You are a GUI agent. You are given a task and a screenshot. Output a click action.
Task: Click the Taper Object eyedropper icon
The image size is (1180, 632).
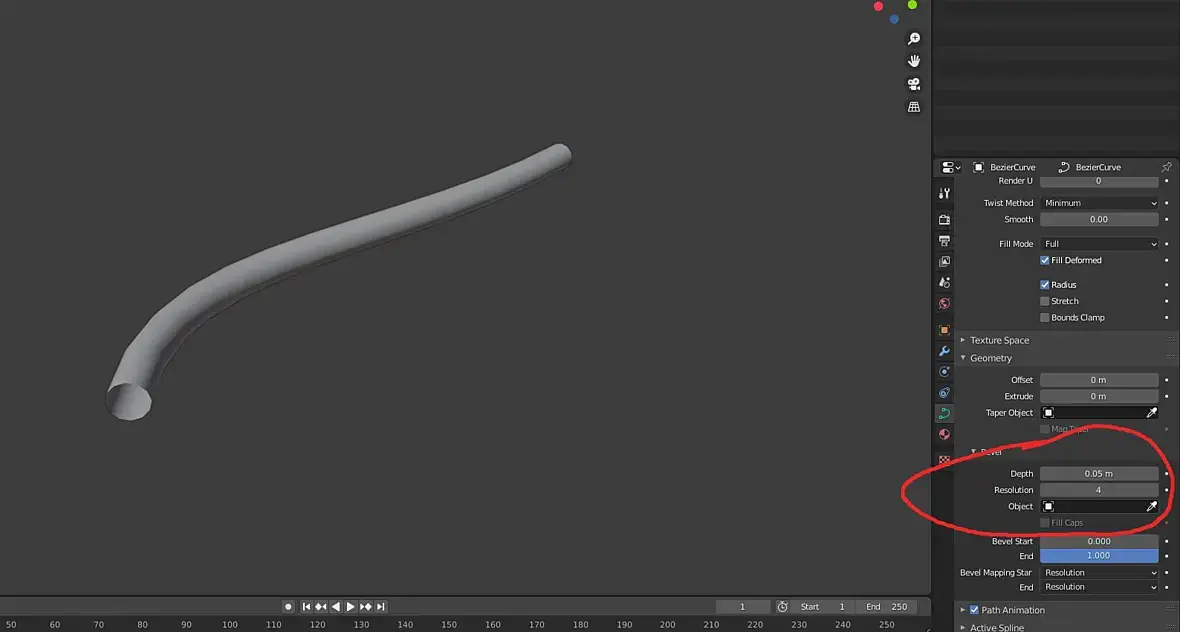[1151, 412]
